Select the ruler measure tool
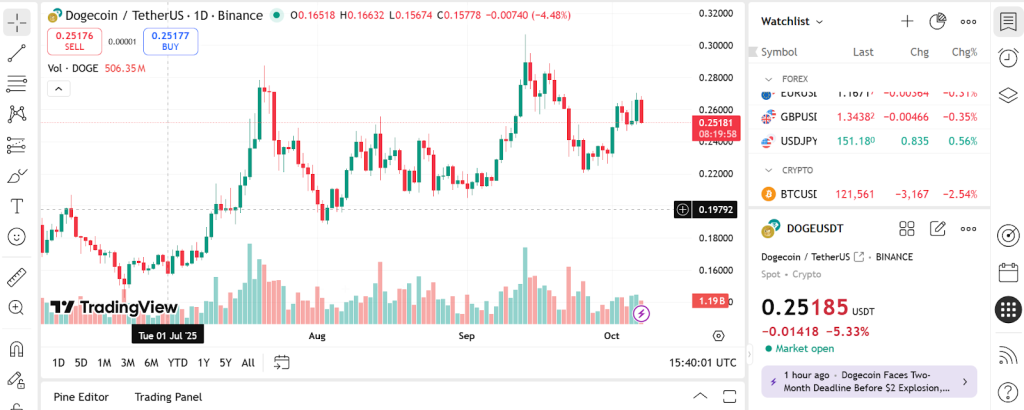This screenshot has height=410, width=1024. pos(17,277)
